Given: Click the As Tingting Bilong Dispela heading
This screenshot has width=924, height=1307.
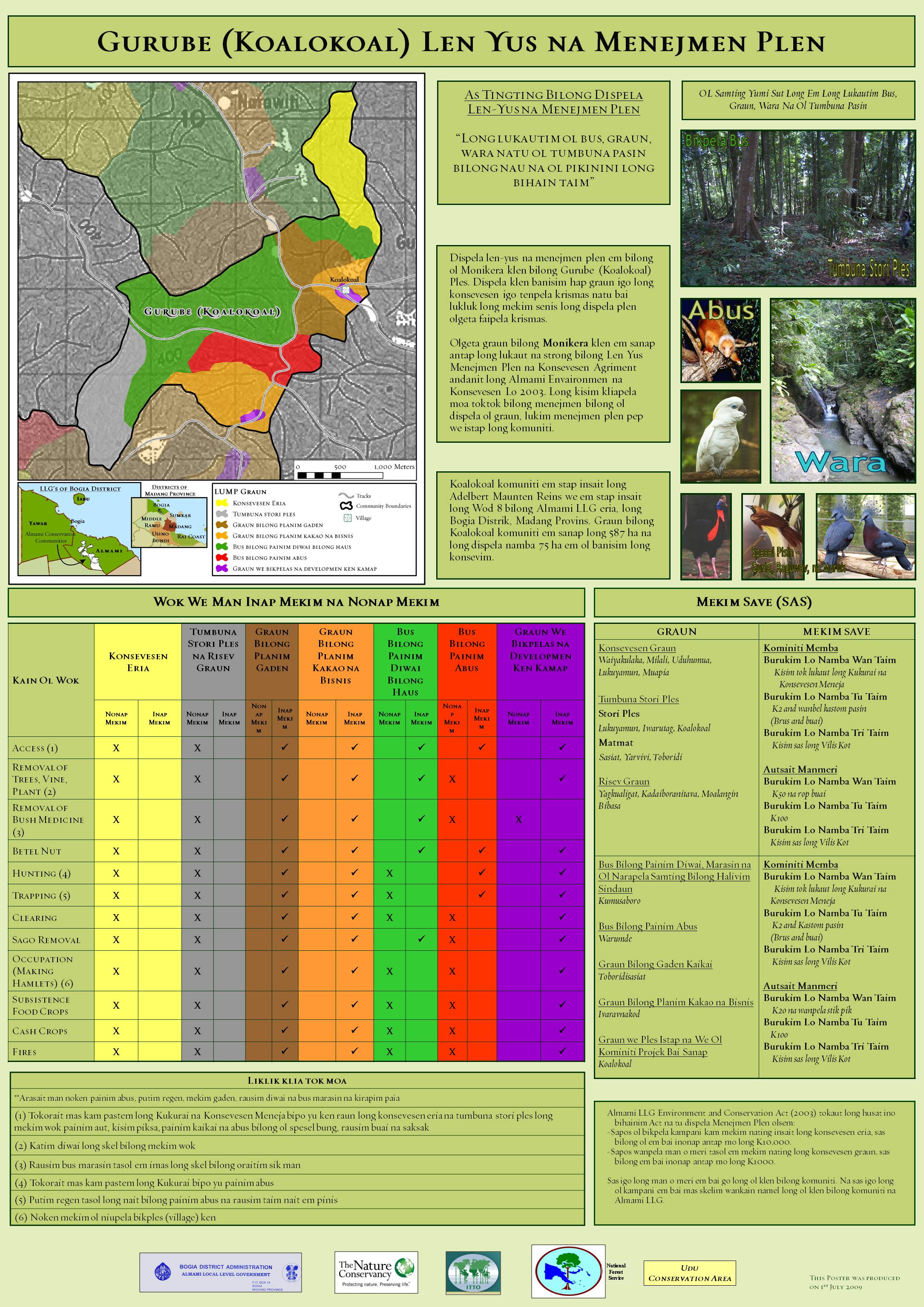Looking at the screenshot, I should click(554, 102).
